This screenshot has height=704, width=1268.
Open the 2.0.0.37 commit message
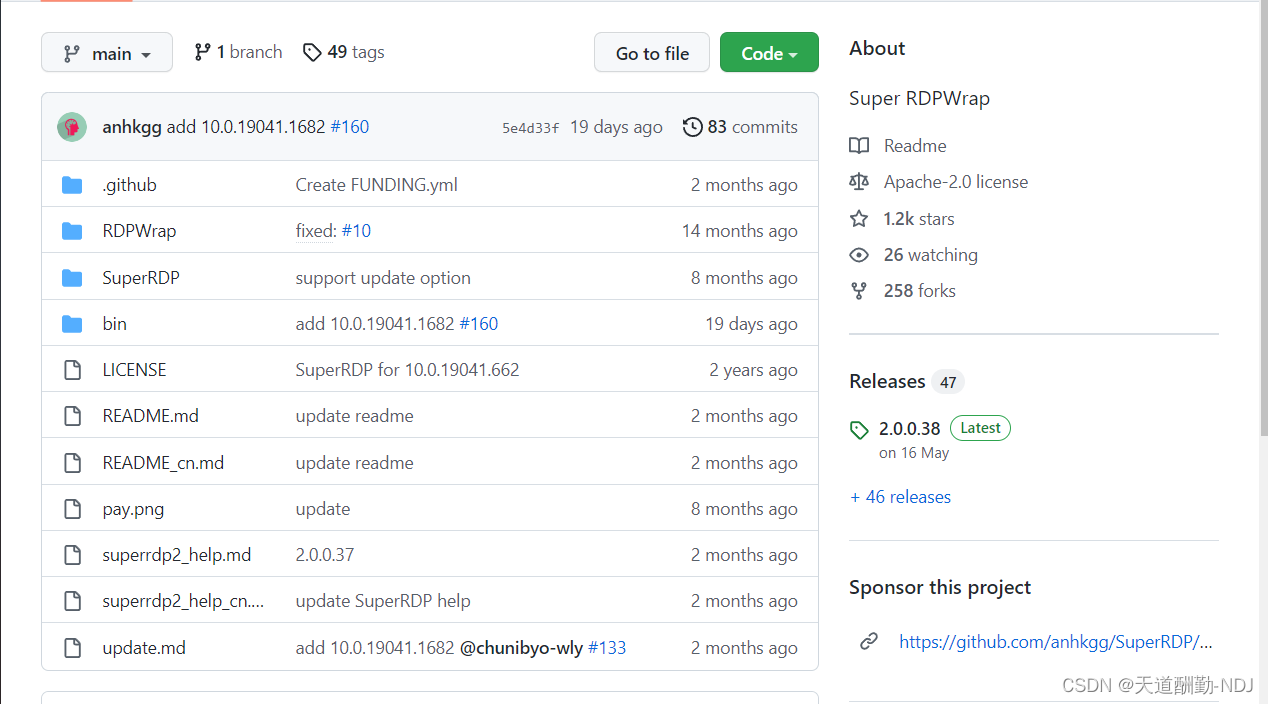[325, 555]
